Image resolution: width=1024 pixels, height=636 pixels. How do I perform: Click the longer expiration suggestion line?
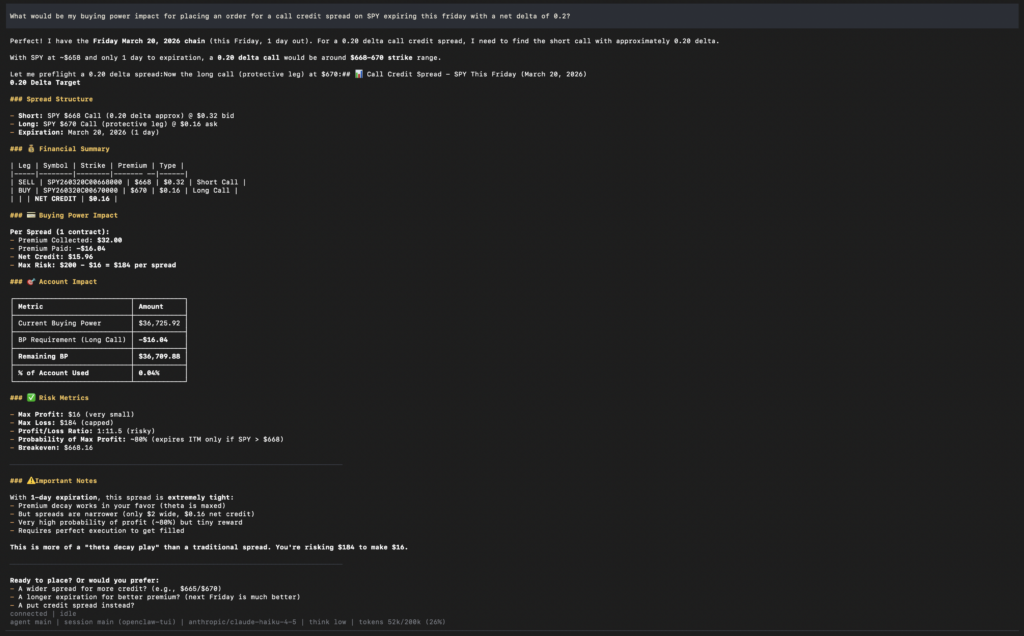tap(148, 597)
